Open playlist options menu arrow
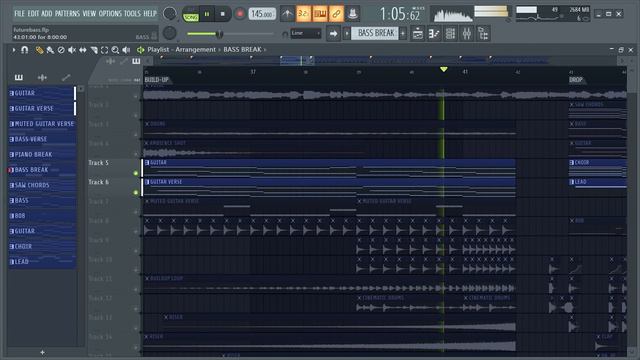The height and width of the screenshot is (360, 640). [13, 50]
